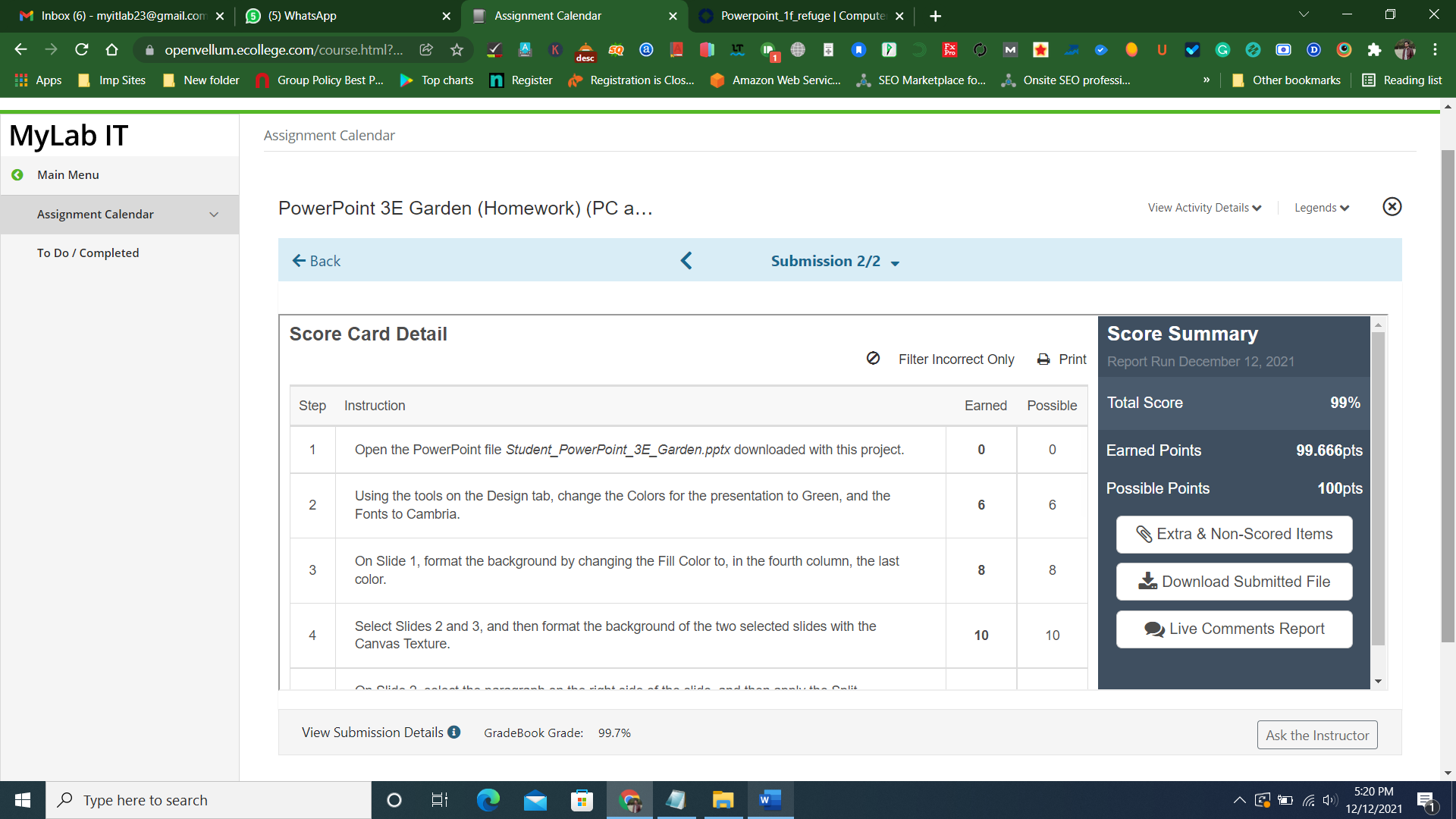Open Main Menu in the sidebar
Image resolution: width=1456 pixels, height=819 pixels.
(68, 175)
